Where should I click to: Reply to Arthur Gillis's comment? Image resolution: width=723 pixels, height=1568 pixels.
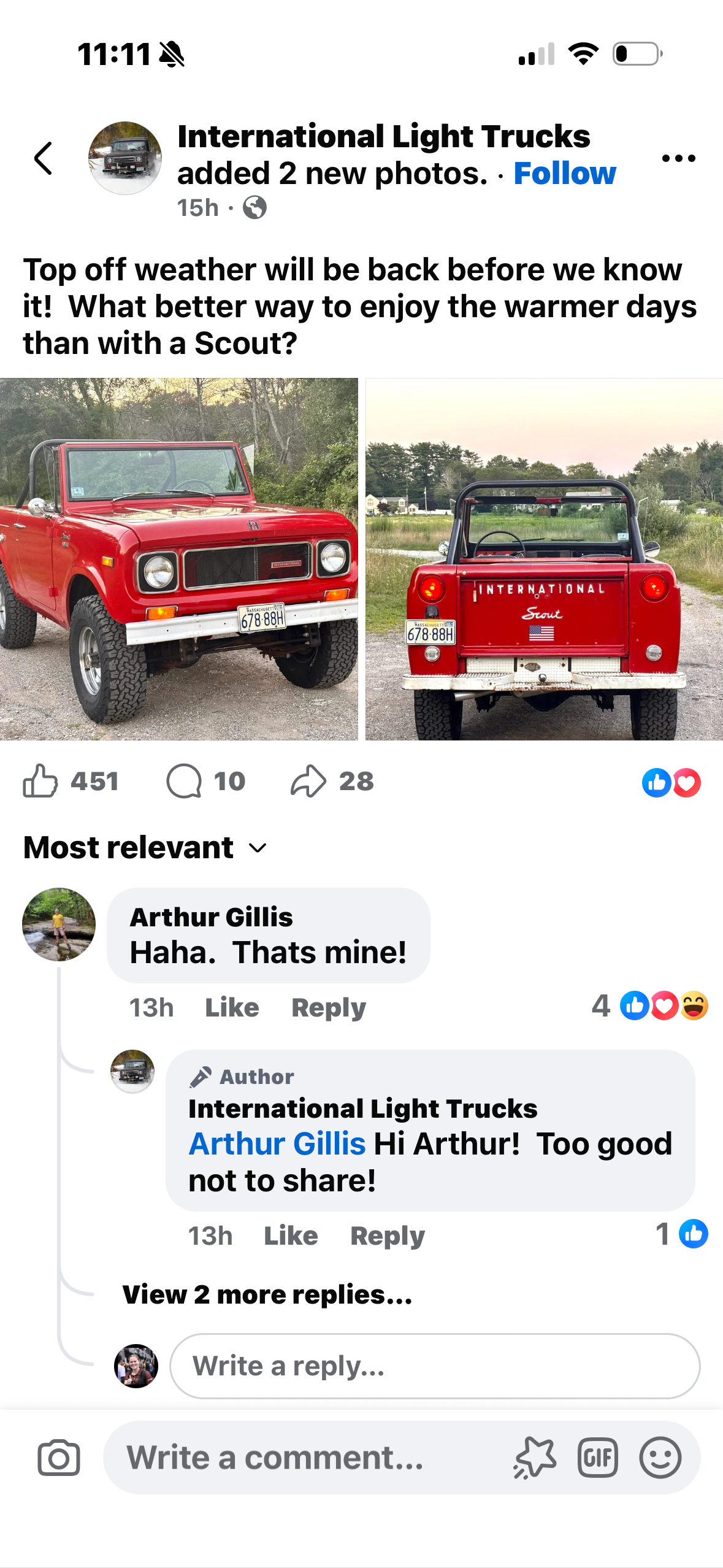(329, 1008)
